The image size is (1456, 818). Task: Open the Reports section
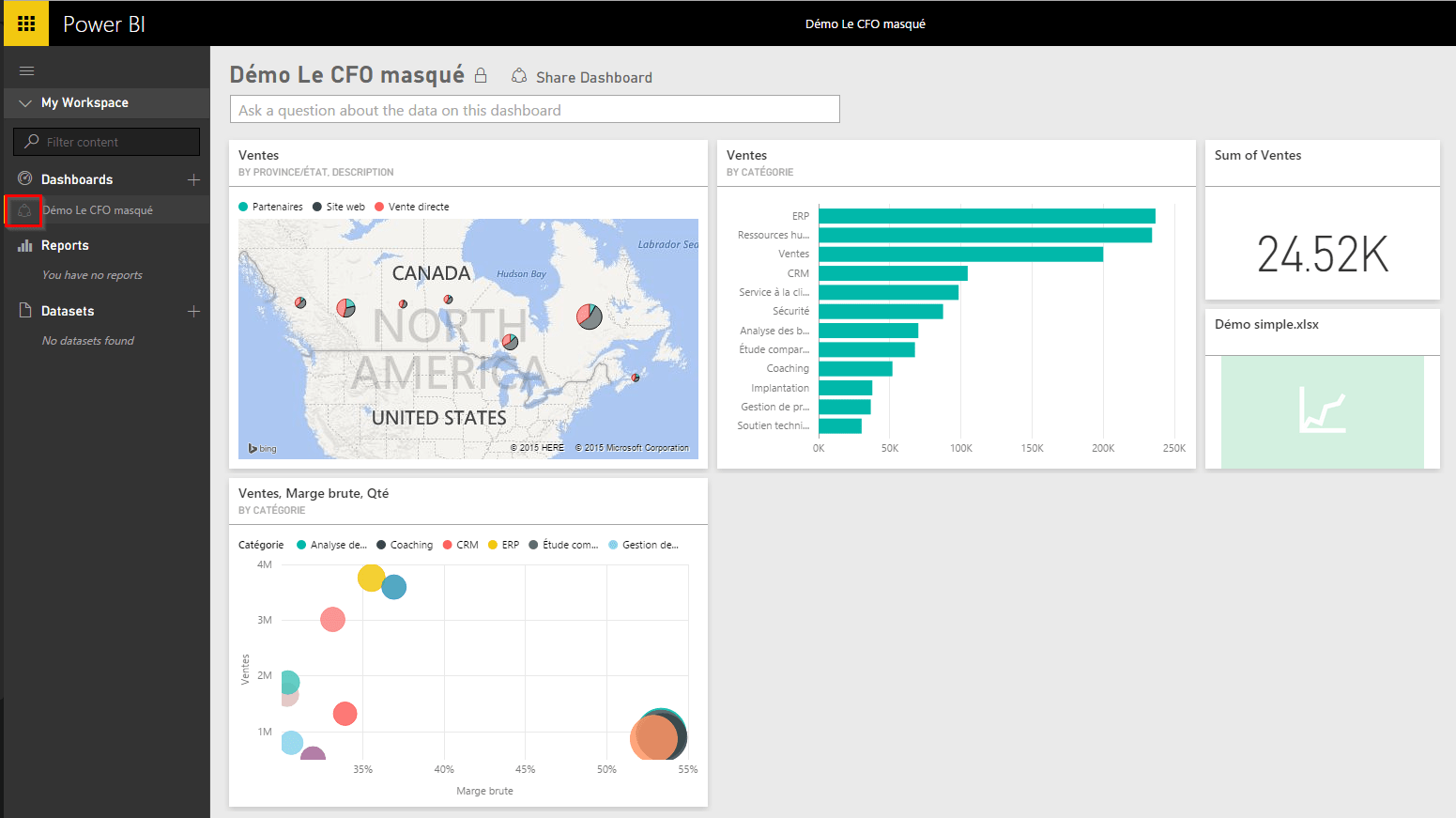[x=65, y=245]
